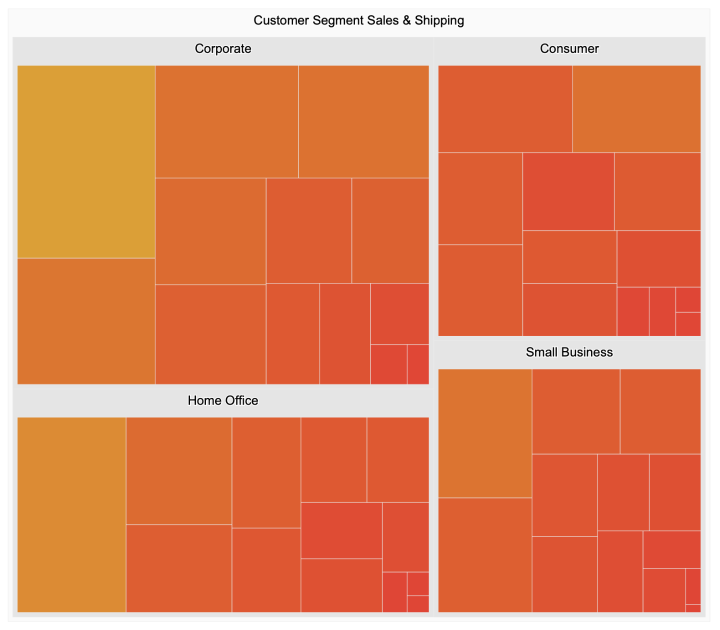Image resolution: width=720 pixels, height=630 pixels.
Task: Click the chart title Customer Segment Sales & Shipping
Action: (359, 20)
